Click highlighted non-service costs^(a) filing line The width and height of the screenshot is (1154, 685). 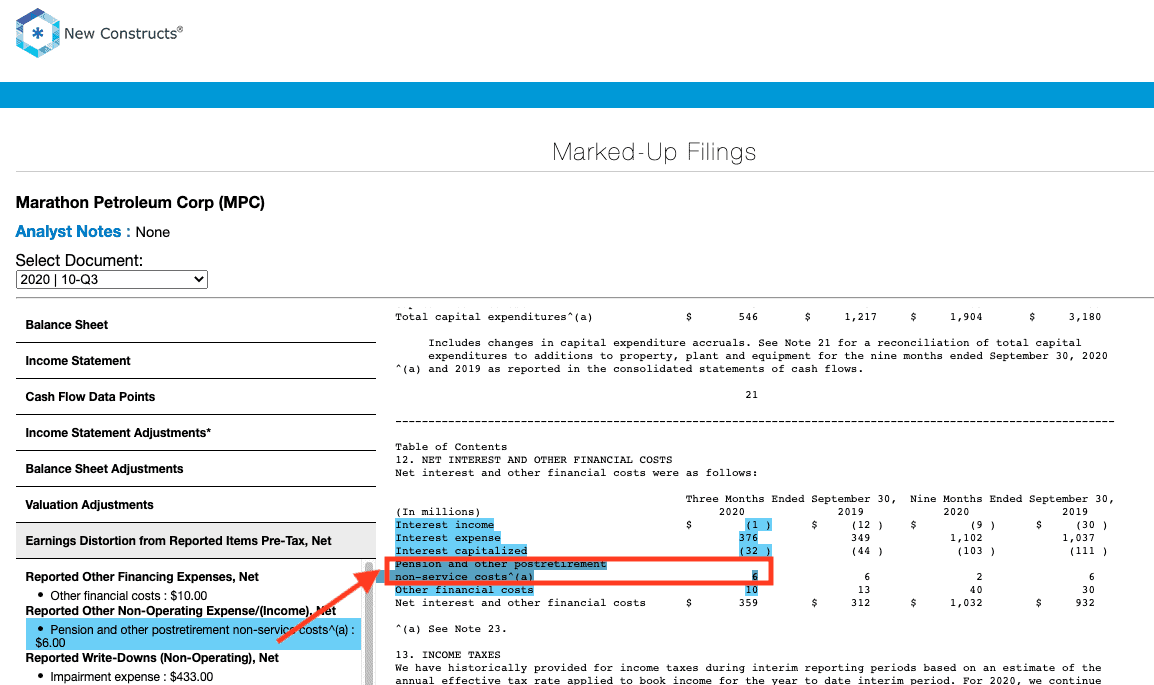pyautogui.click(x=464, y=577)
